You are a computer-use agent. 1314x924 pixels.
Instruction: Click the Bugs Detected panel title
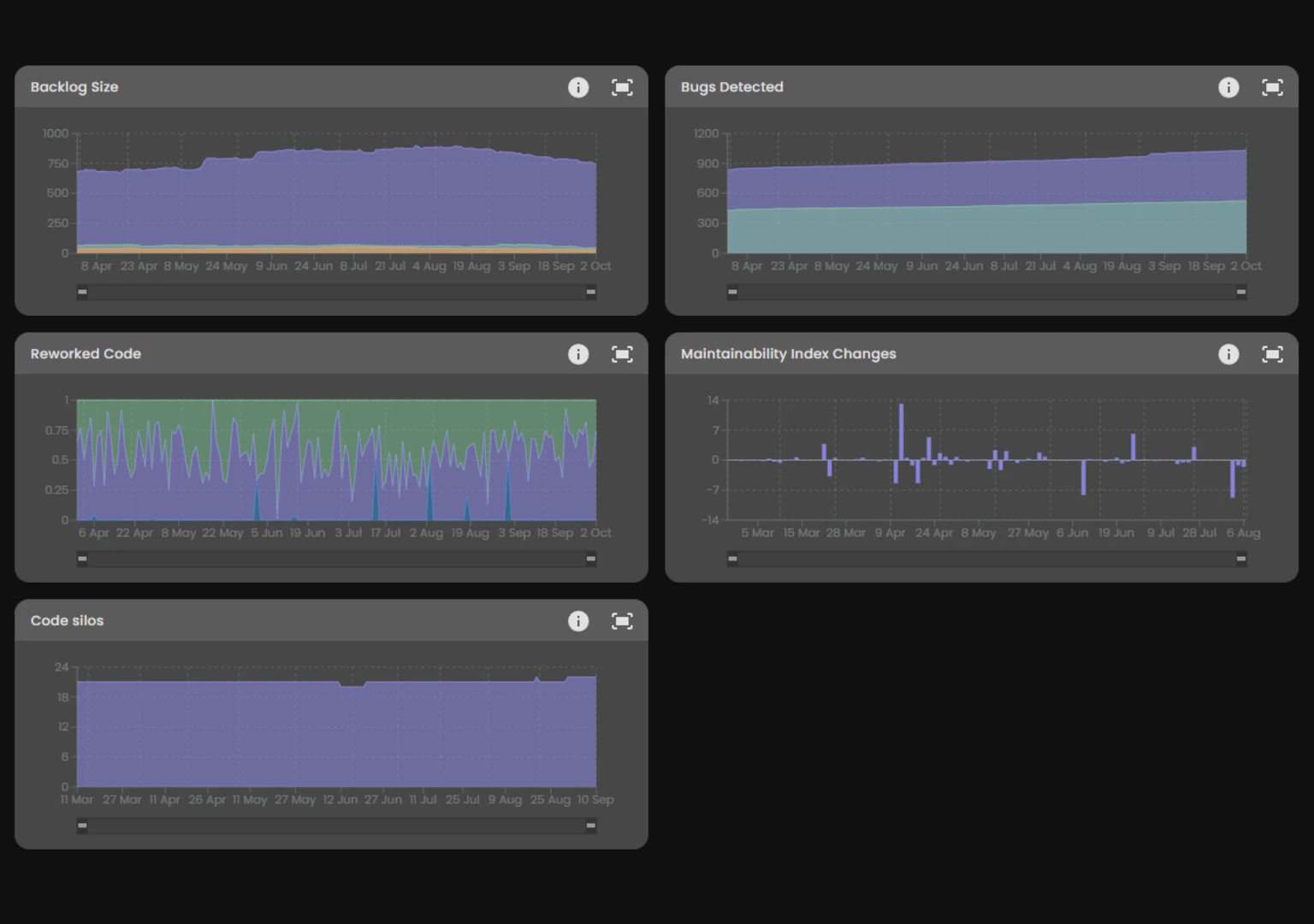click(731, 87)
